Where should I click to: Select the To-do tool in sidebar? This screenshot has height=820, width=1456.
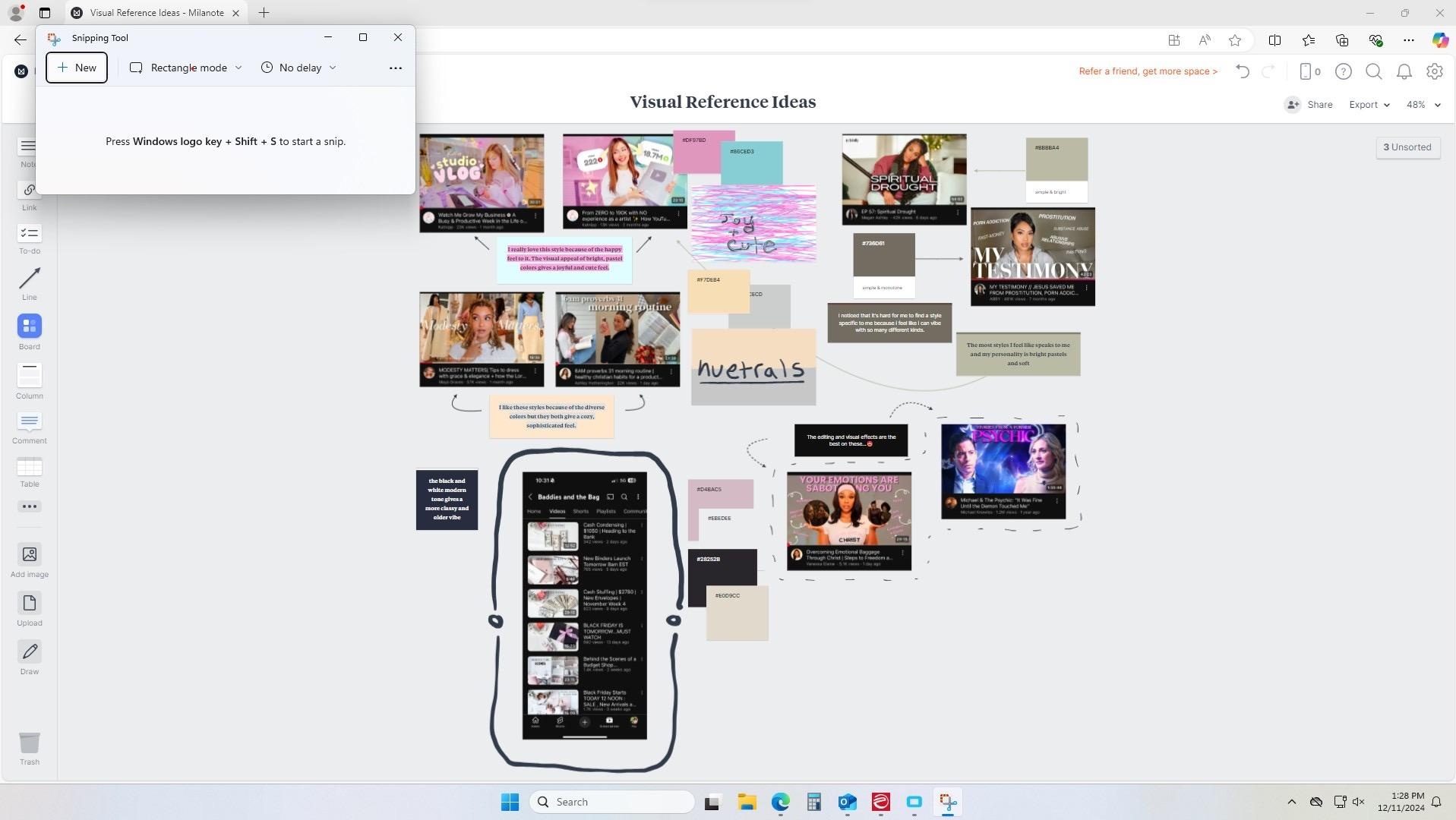pyautogui.click(x=29, y=238)
